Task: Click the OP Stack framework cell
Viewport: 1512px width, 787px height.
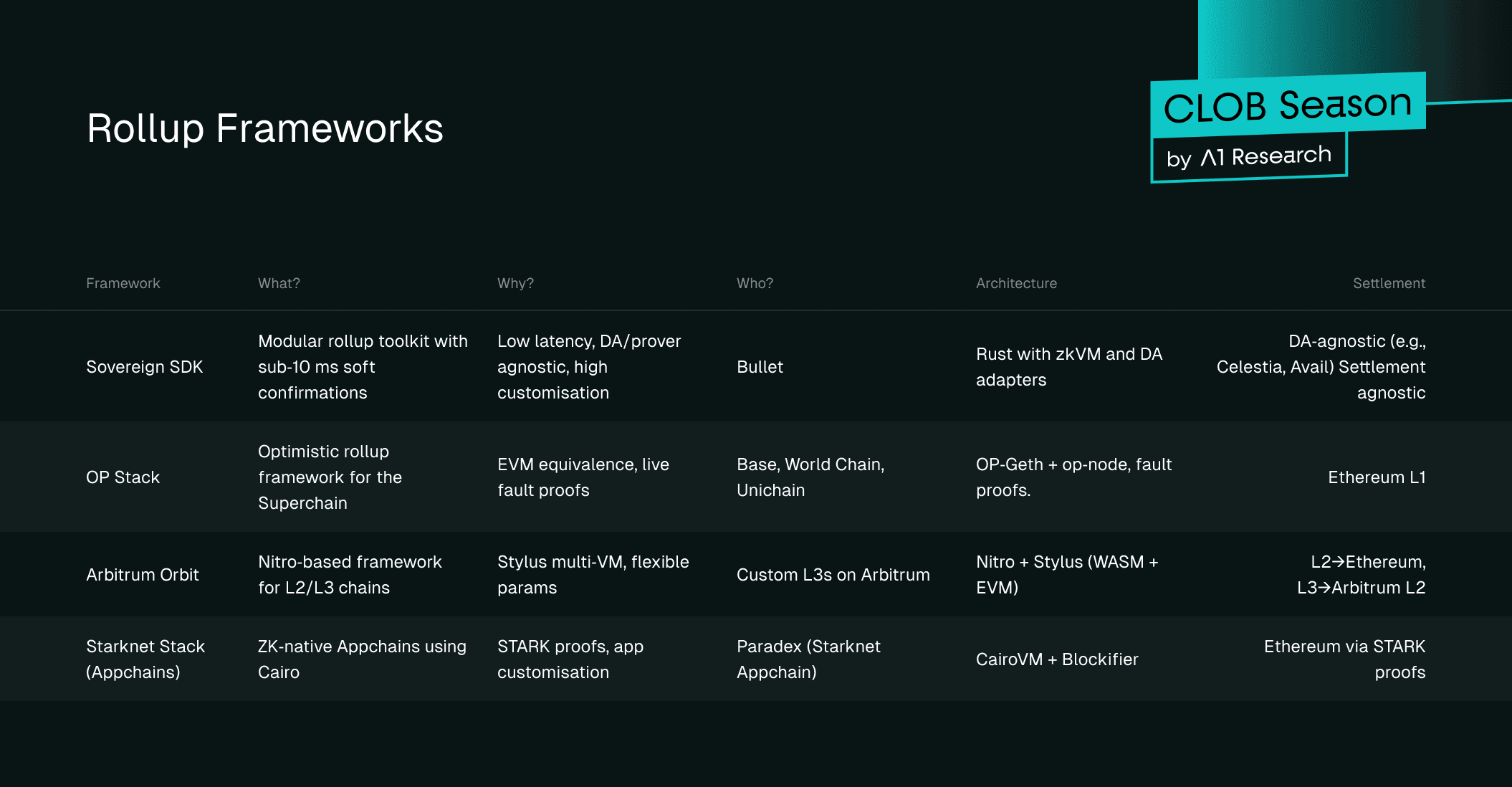Action: pos(123,477)
